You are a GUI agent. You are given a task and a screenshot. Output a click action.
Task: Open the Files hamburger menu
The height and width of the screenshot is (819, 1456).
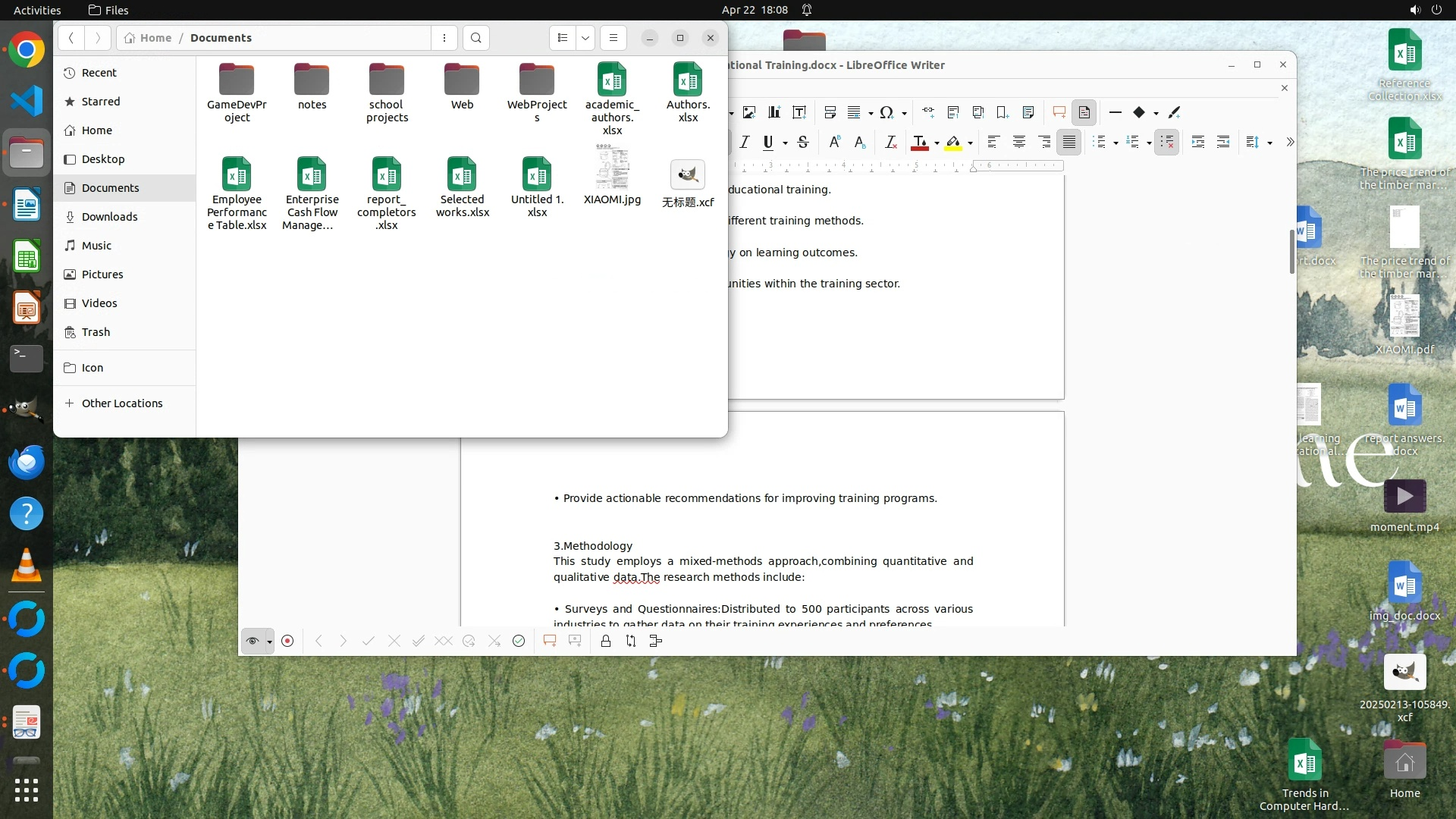pyautogui.click(x=613, y=38)
